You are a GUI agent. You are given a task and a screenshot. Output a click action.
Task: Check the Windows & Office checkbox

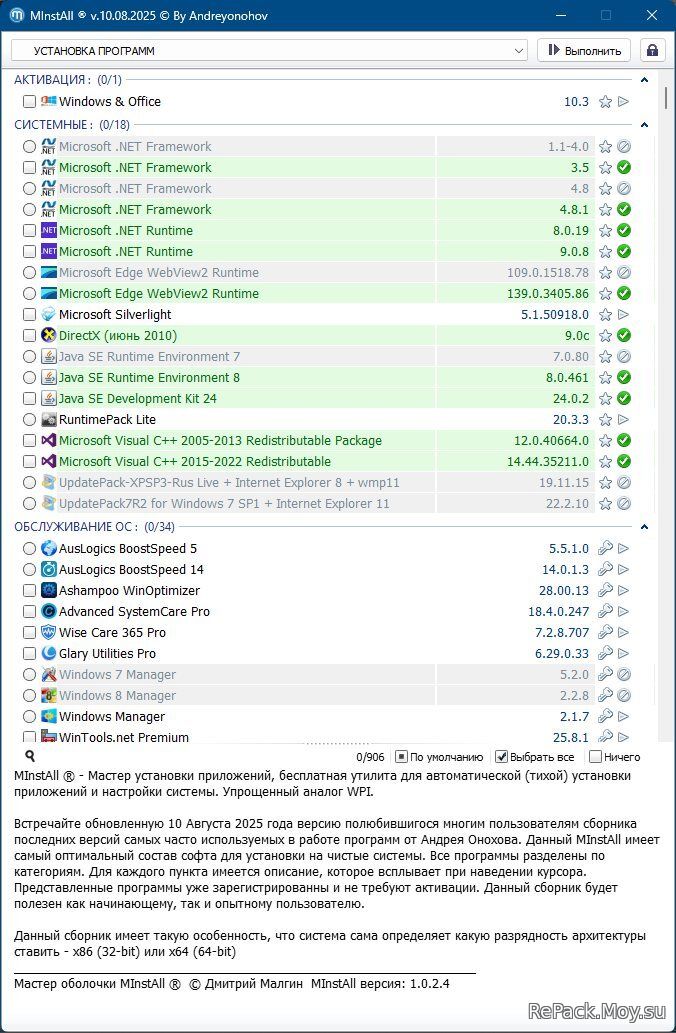pos(29,101)
